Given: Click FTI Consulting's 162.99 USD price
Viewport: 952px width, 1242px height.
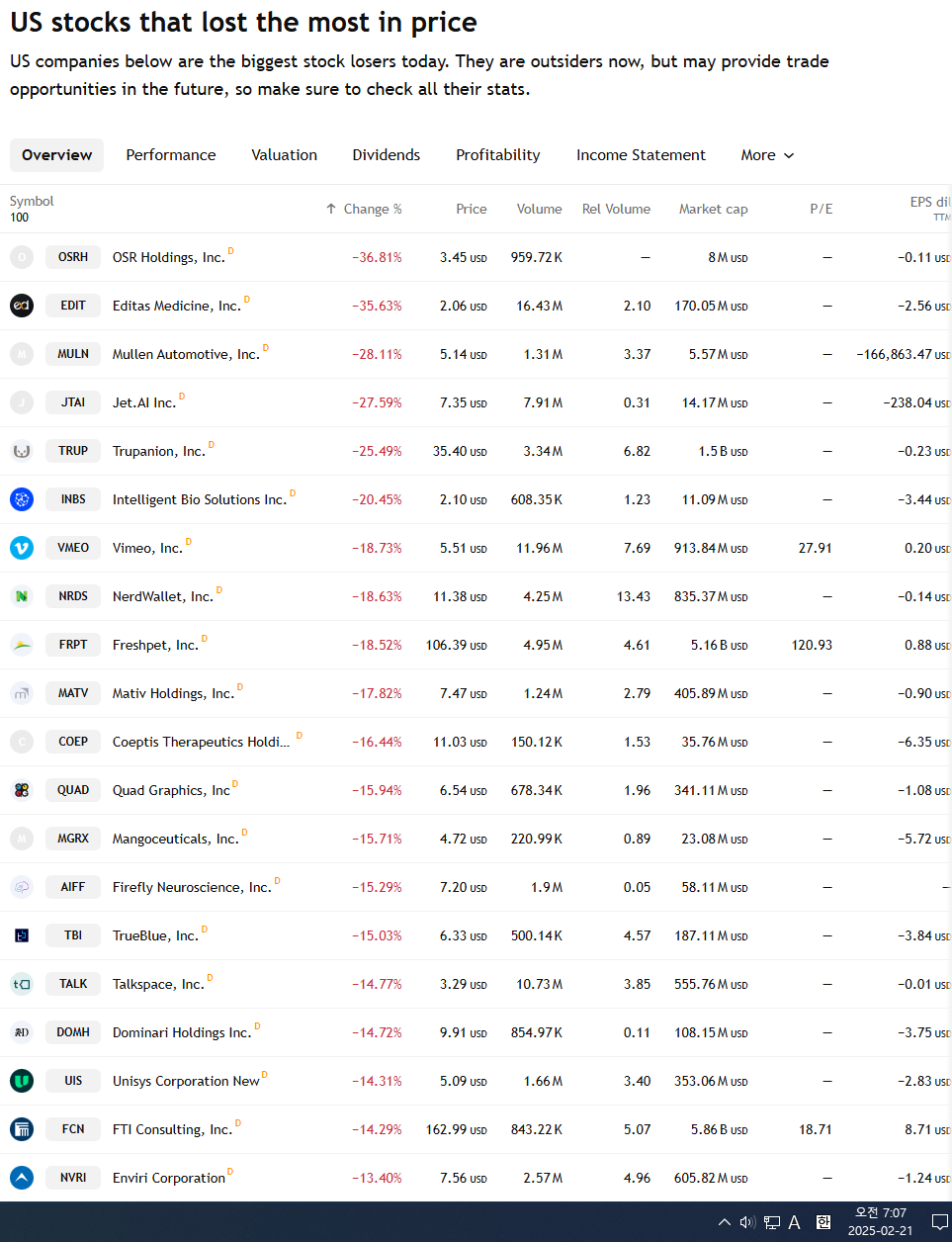Looking at the screenshot, I should click(x=456, y=1129).
